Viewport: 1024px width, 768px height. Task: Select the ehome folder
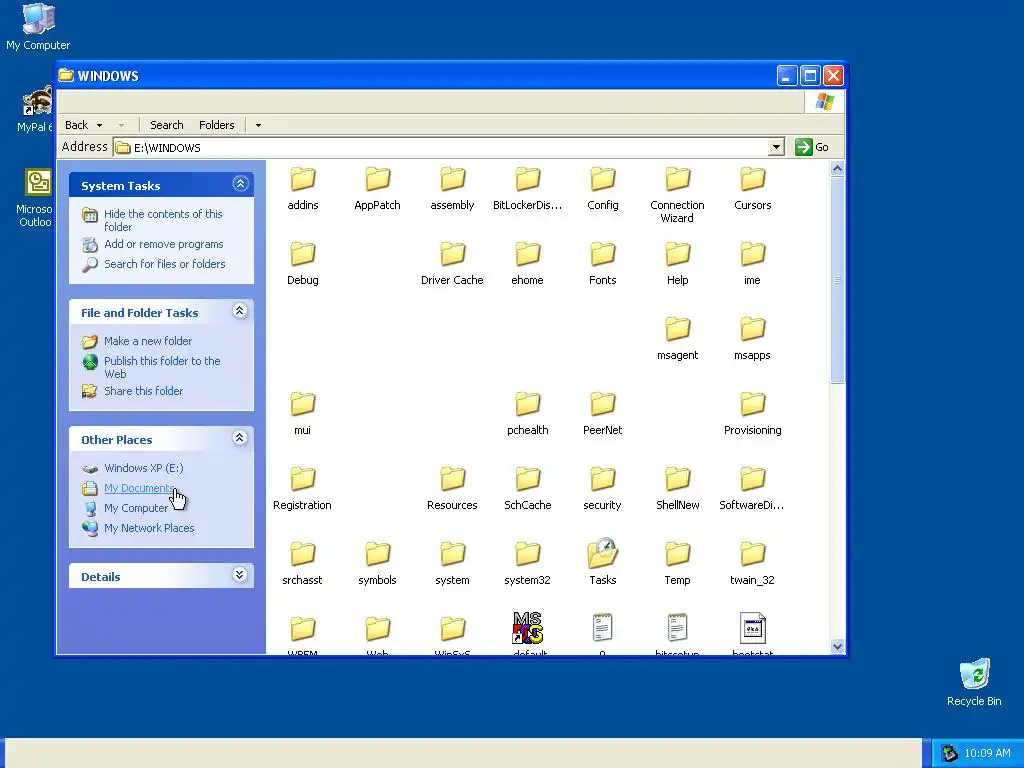pos(527,264)
